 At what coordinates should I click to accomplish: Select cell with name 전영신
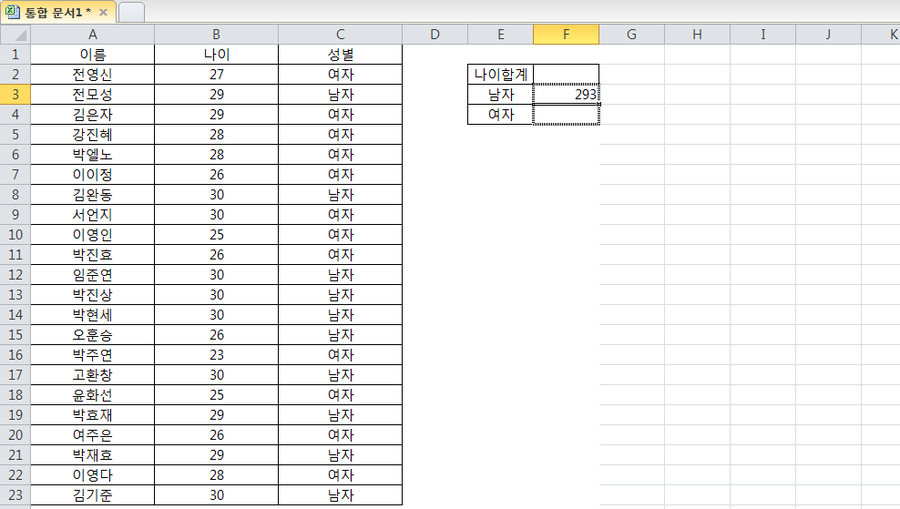(92, 75)
